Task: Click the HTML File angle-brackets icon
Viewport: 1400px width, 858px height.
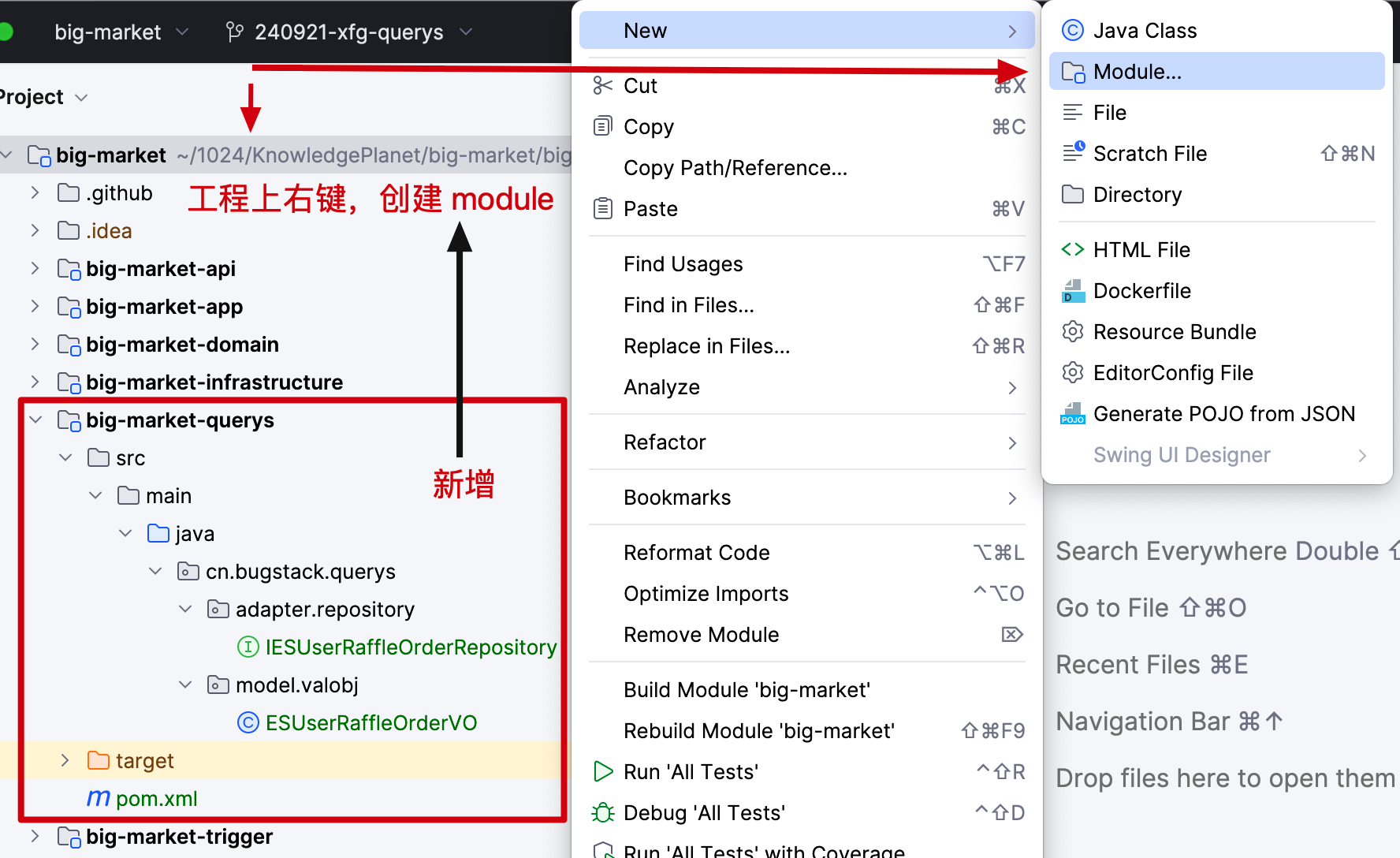Action: point(1072,250)
